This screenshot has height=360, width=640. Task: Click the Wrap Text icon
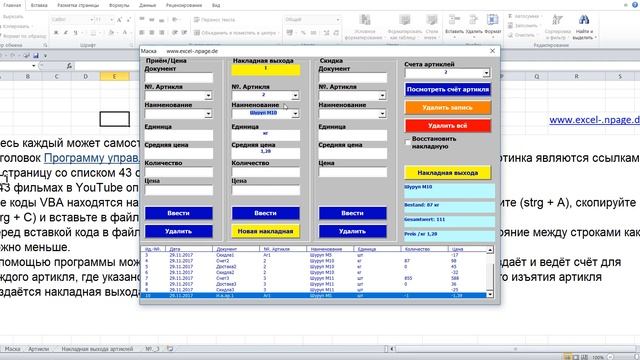coord(197,20)
